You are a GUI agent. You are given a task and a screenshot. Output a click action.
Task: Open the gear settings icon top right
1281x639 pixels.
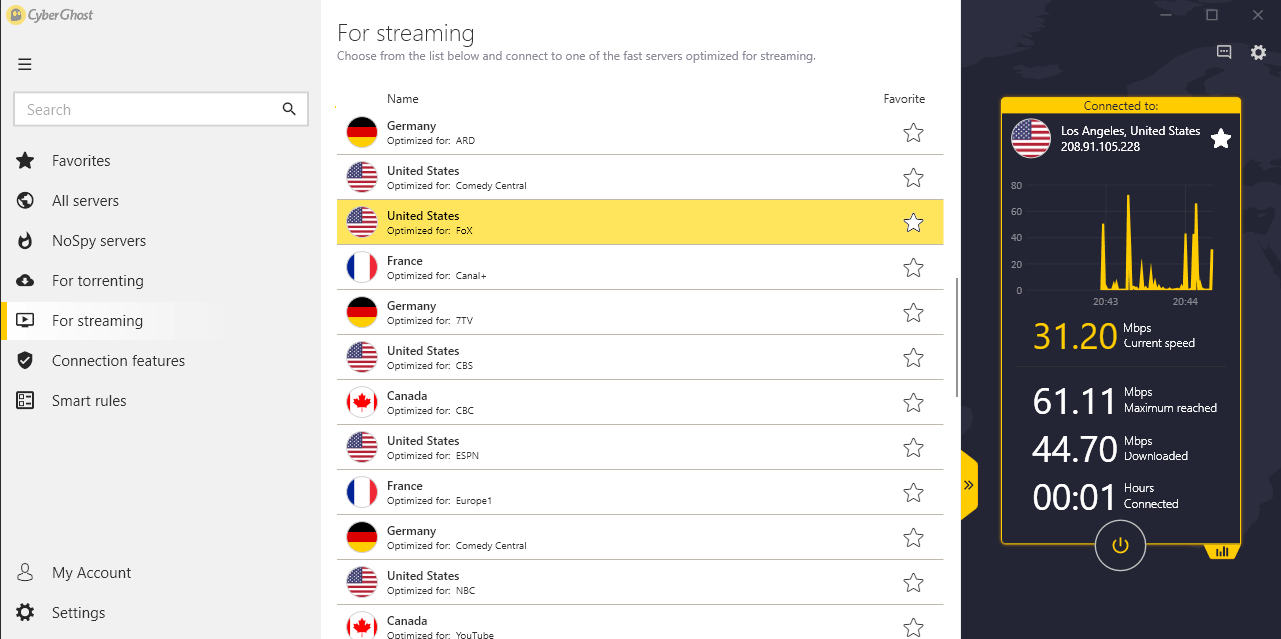1259,52
